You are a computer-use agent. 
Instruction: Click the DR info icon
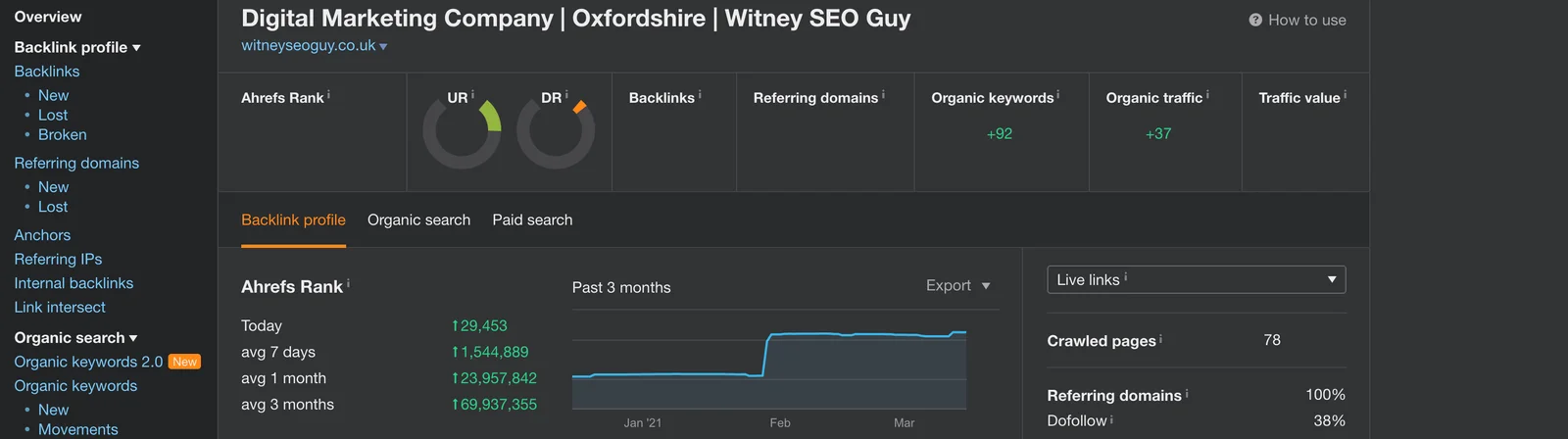pyautogui.click(x=566, y=95)
